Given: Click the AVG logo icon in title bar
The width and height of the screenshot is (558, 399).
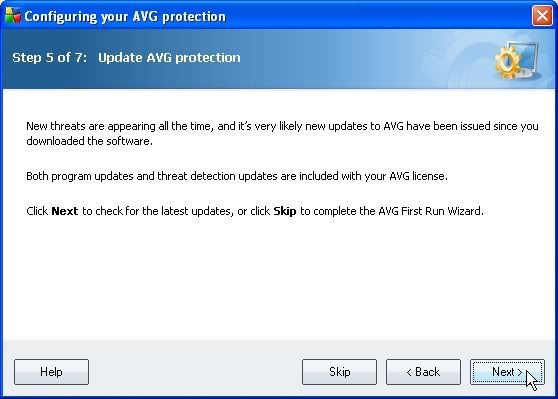Looking at the screenshot, I should (13, 16).
